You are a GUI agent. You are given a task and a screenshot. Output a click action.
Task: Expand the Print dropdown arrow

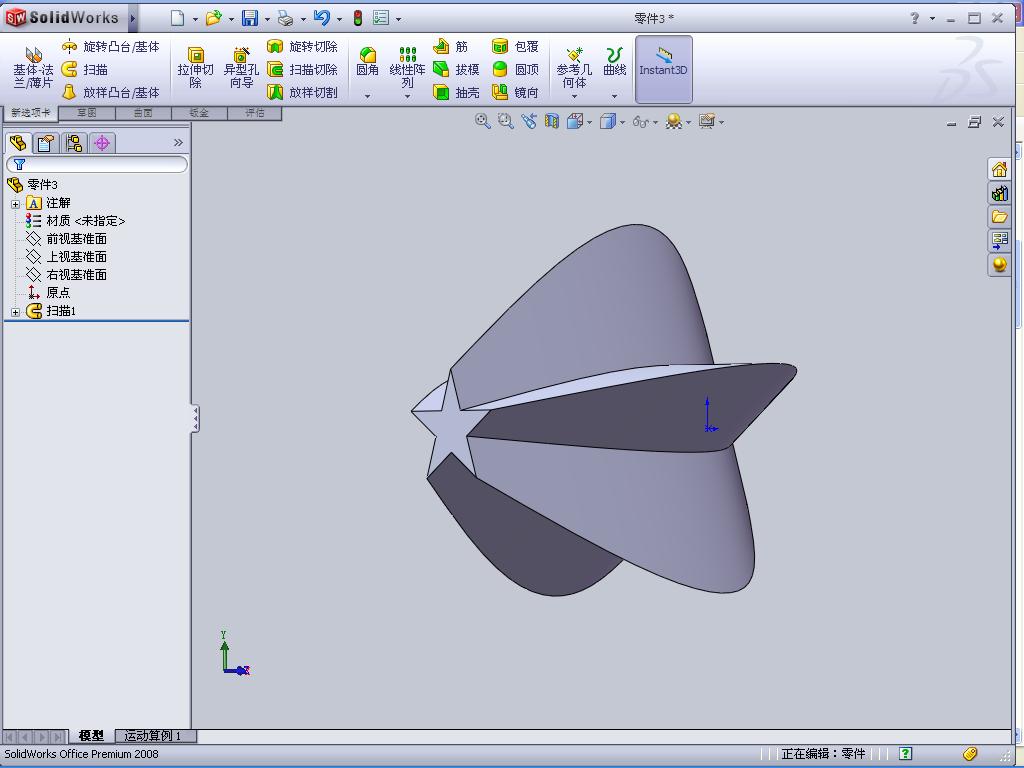(303, 19)
